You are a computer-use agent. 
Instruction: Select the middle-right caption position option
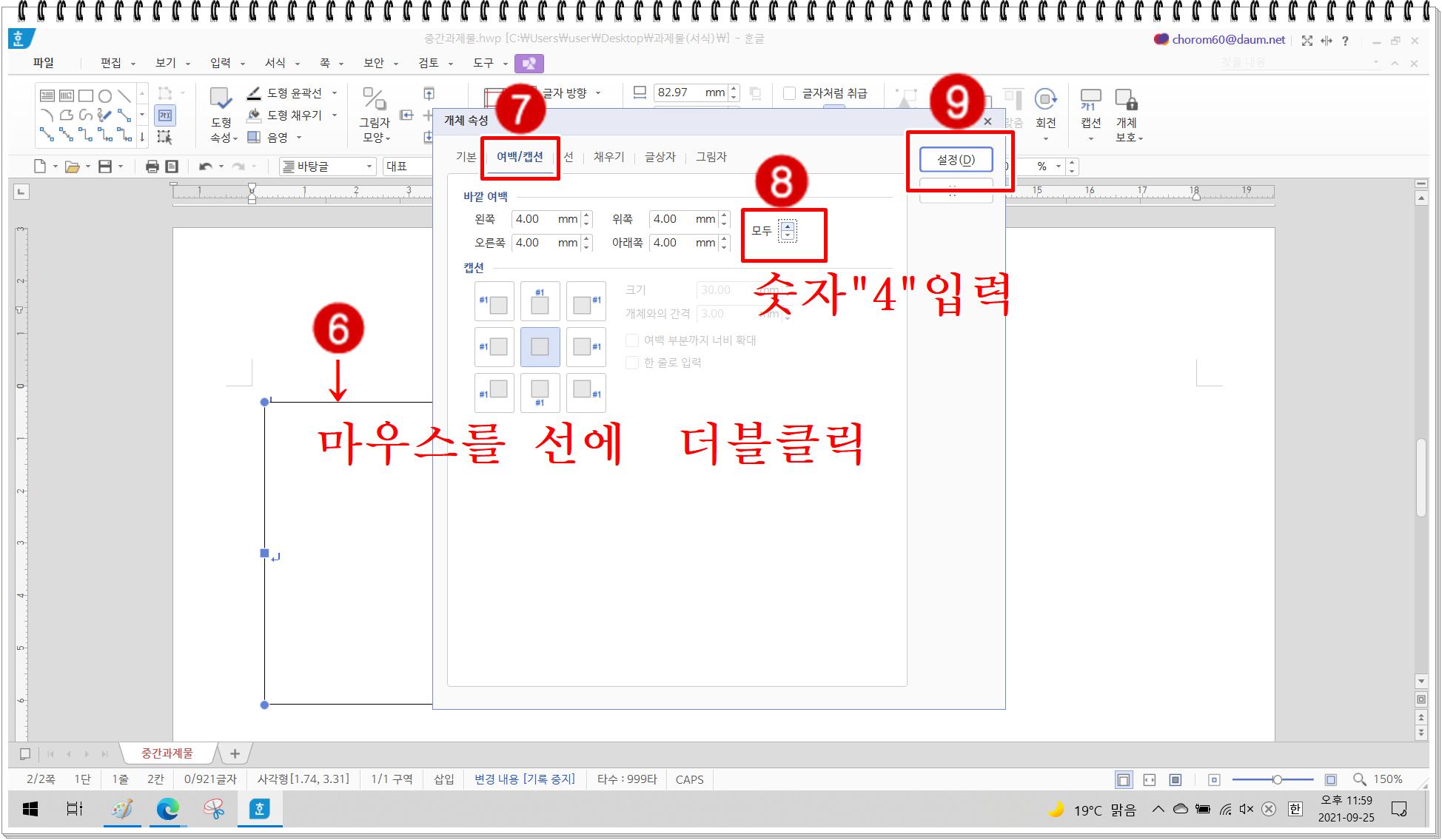[x=586, y=347]
